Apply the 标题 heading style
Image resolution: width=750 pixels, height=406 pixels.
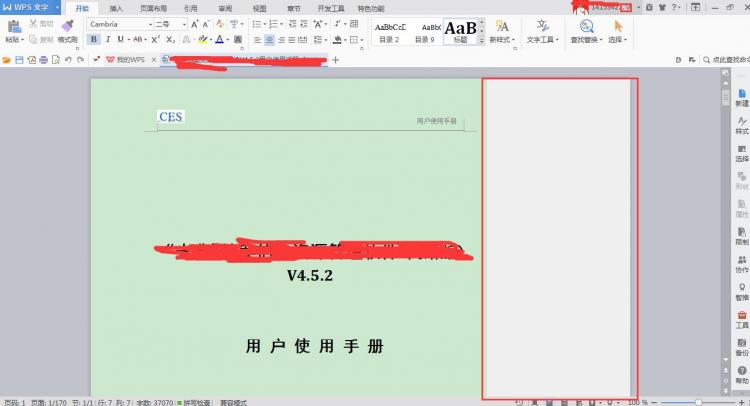click(461, 33)
